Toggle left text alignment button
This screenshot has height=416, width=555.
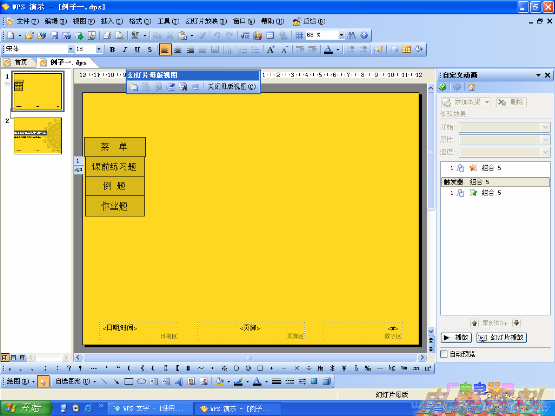click(x=165, y=50)
